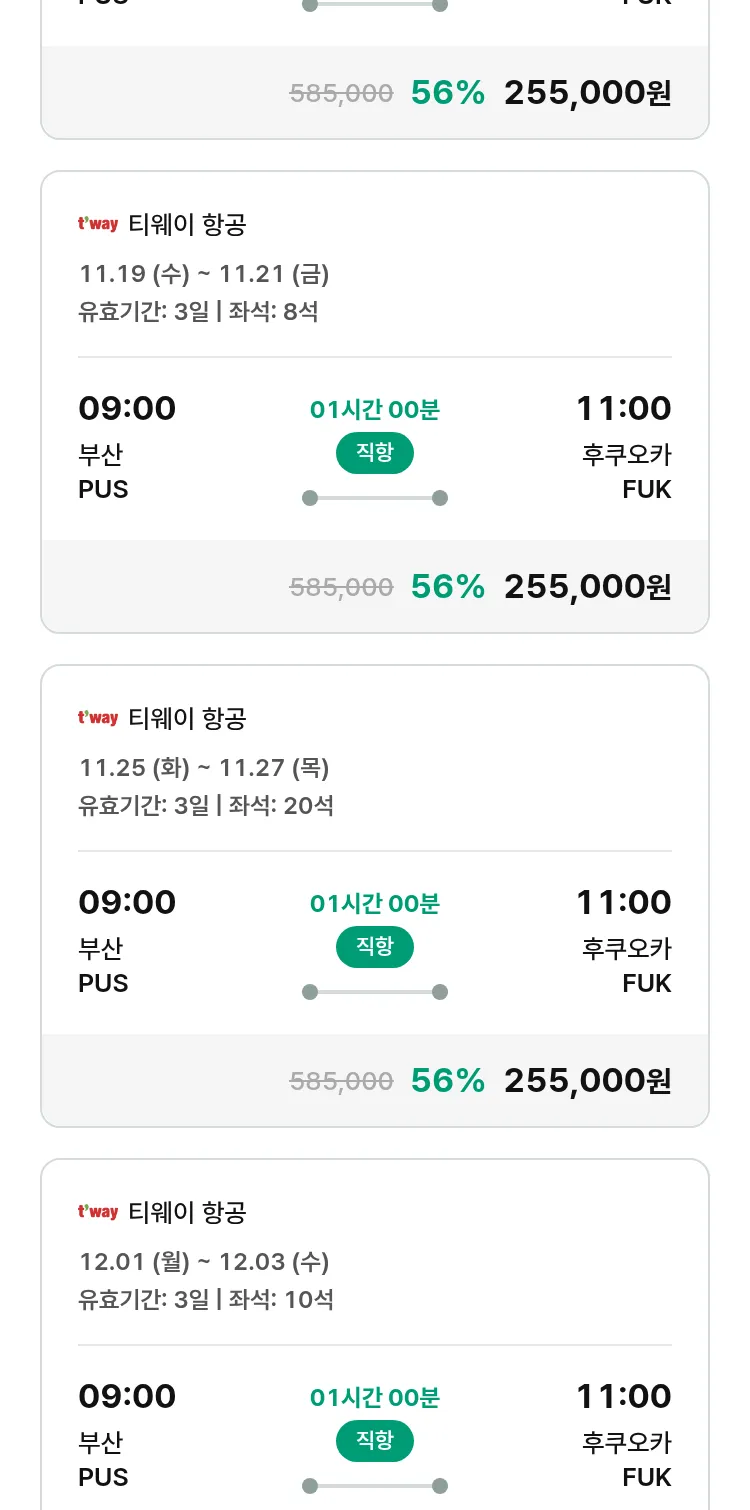Click the t'way logo on the 11.19 flight

click(98, 224)
